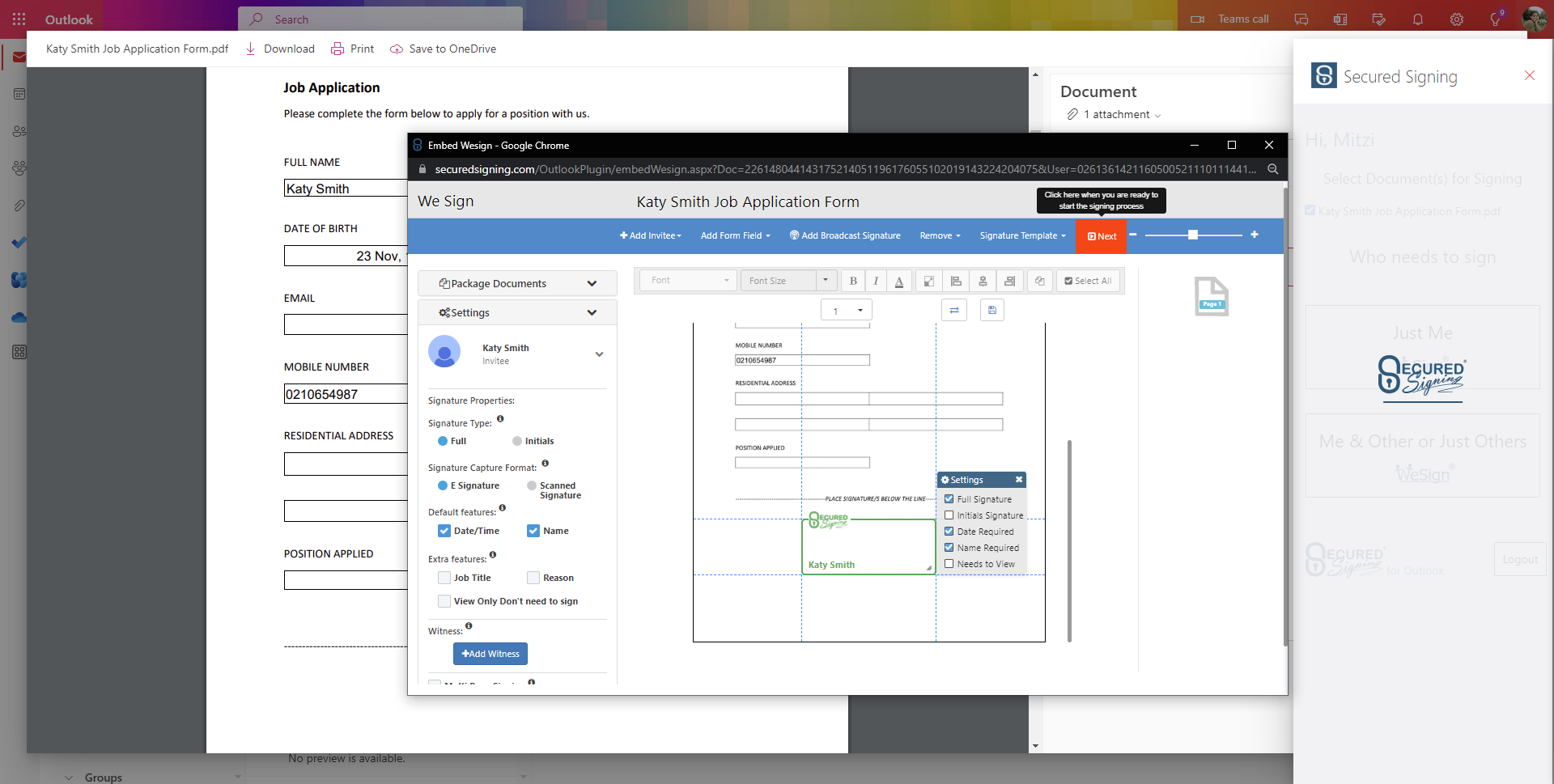Open the People icon in the Outlook sidebar
The width and height of the screenshot is (1554, 784).
(x=19, y=131)
